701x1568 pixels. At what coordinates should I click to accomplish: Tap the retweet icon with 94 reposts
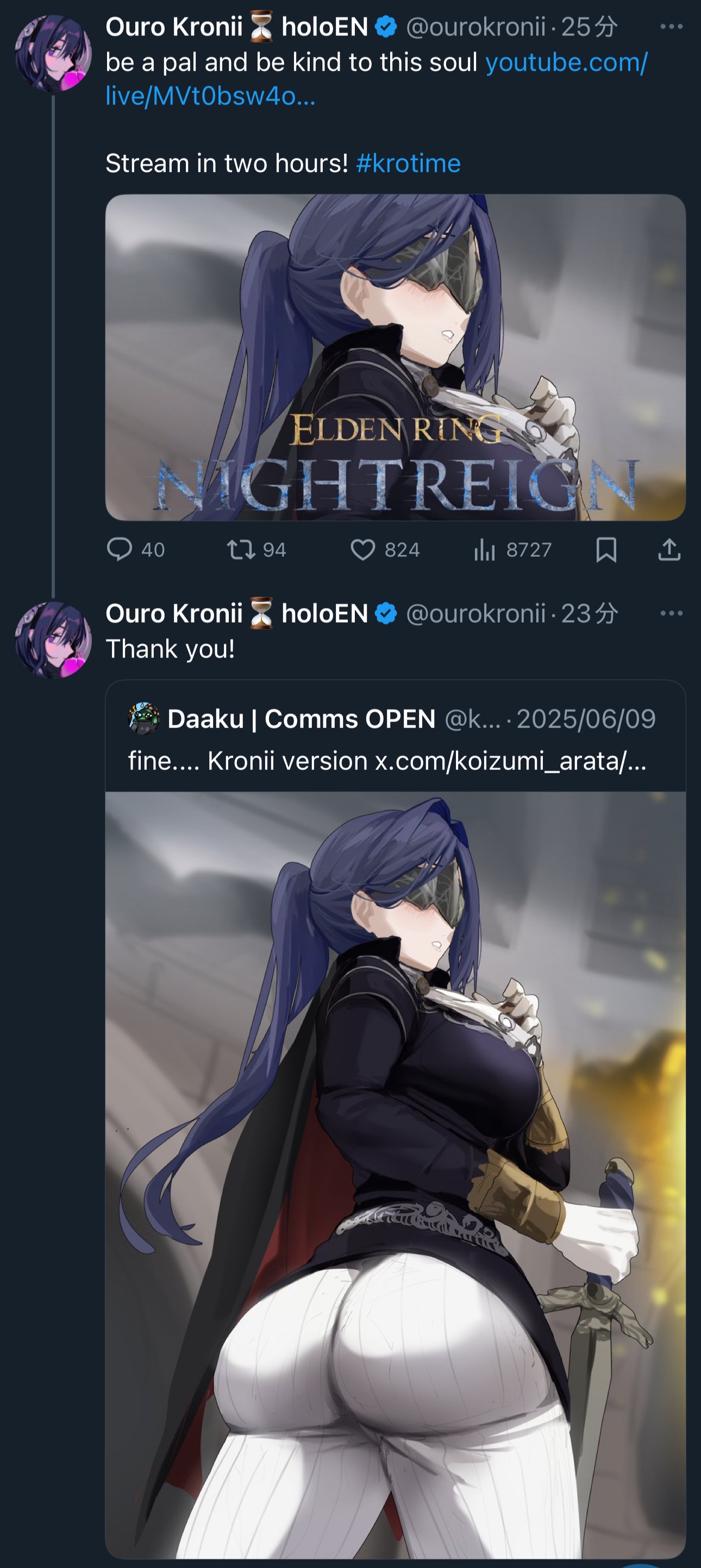tap(241, 550)
